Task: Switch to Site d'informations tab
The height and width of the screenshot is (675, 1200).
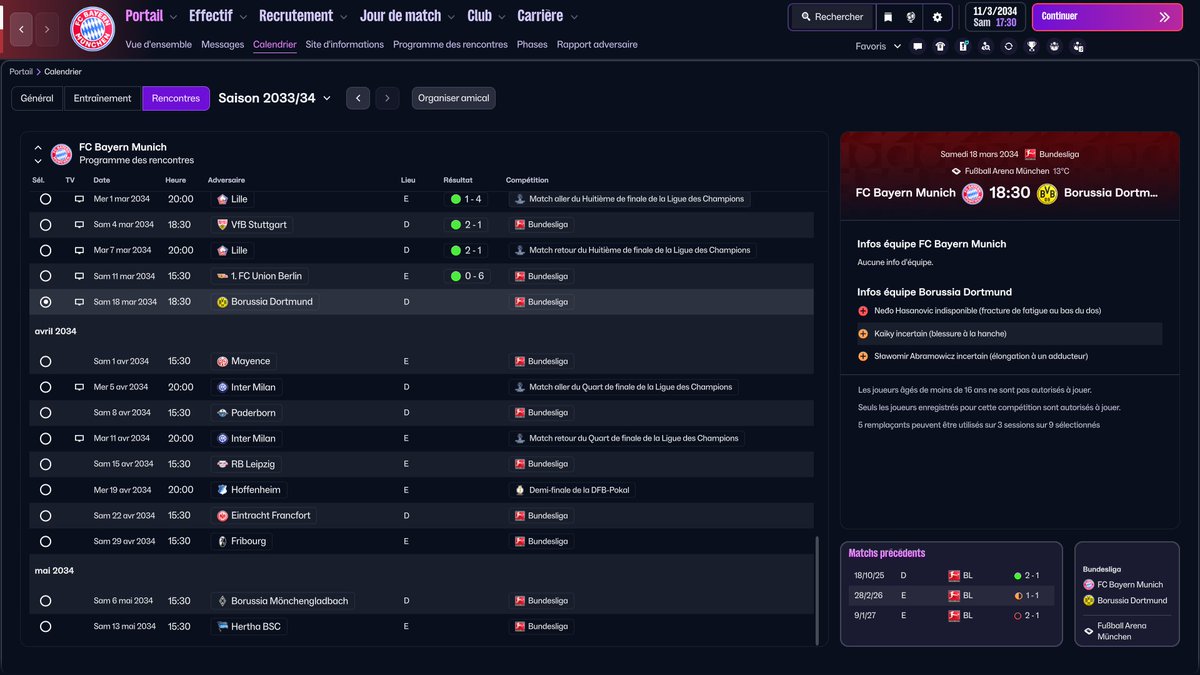Action: 345,45
